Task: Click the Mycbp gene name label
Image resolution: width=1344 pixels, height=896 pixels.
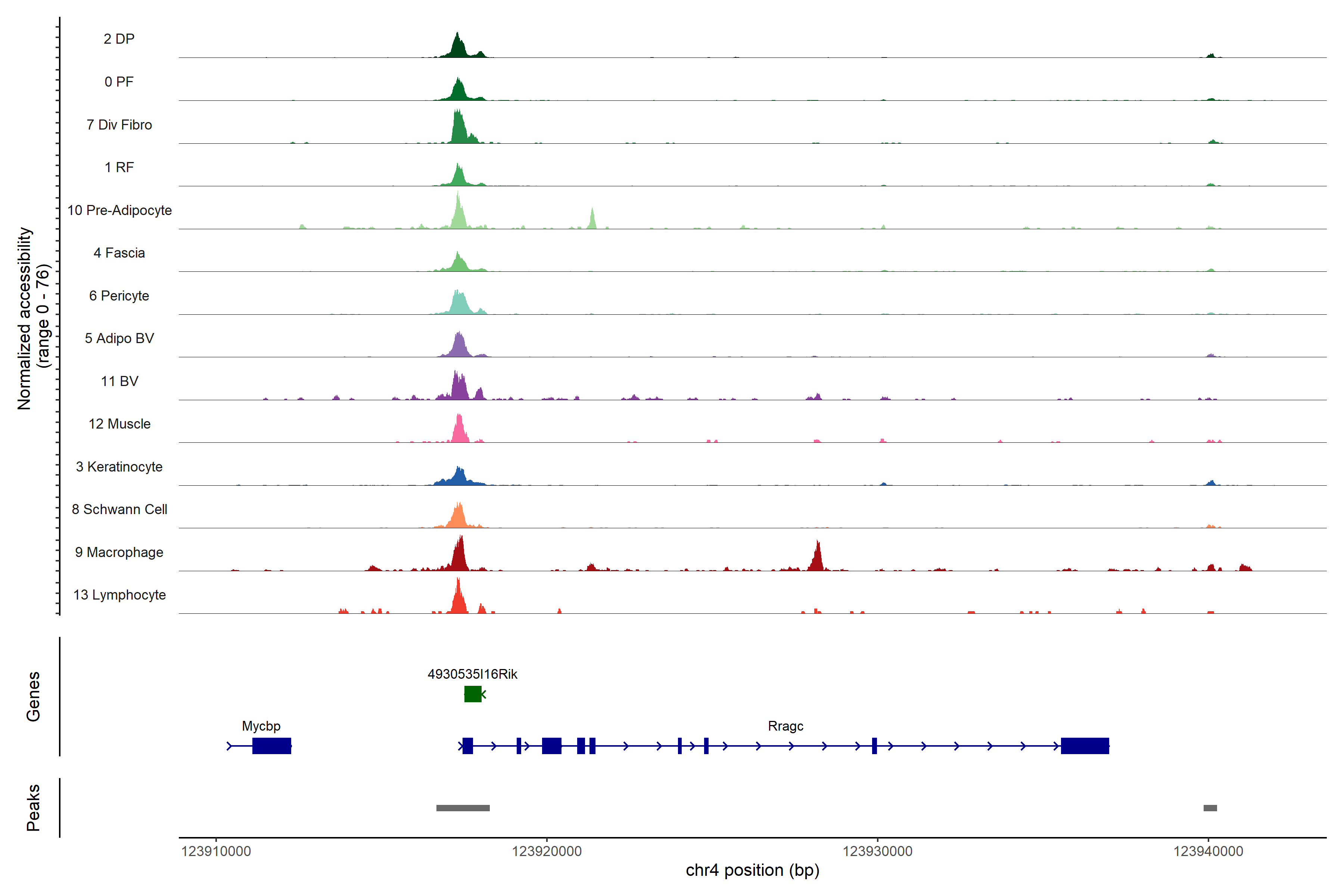Action: [x=261, y=726]
